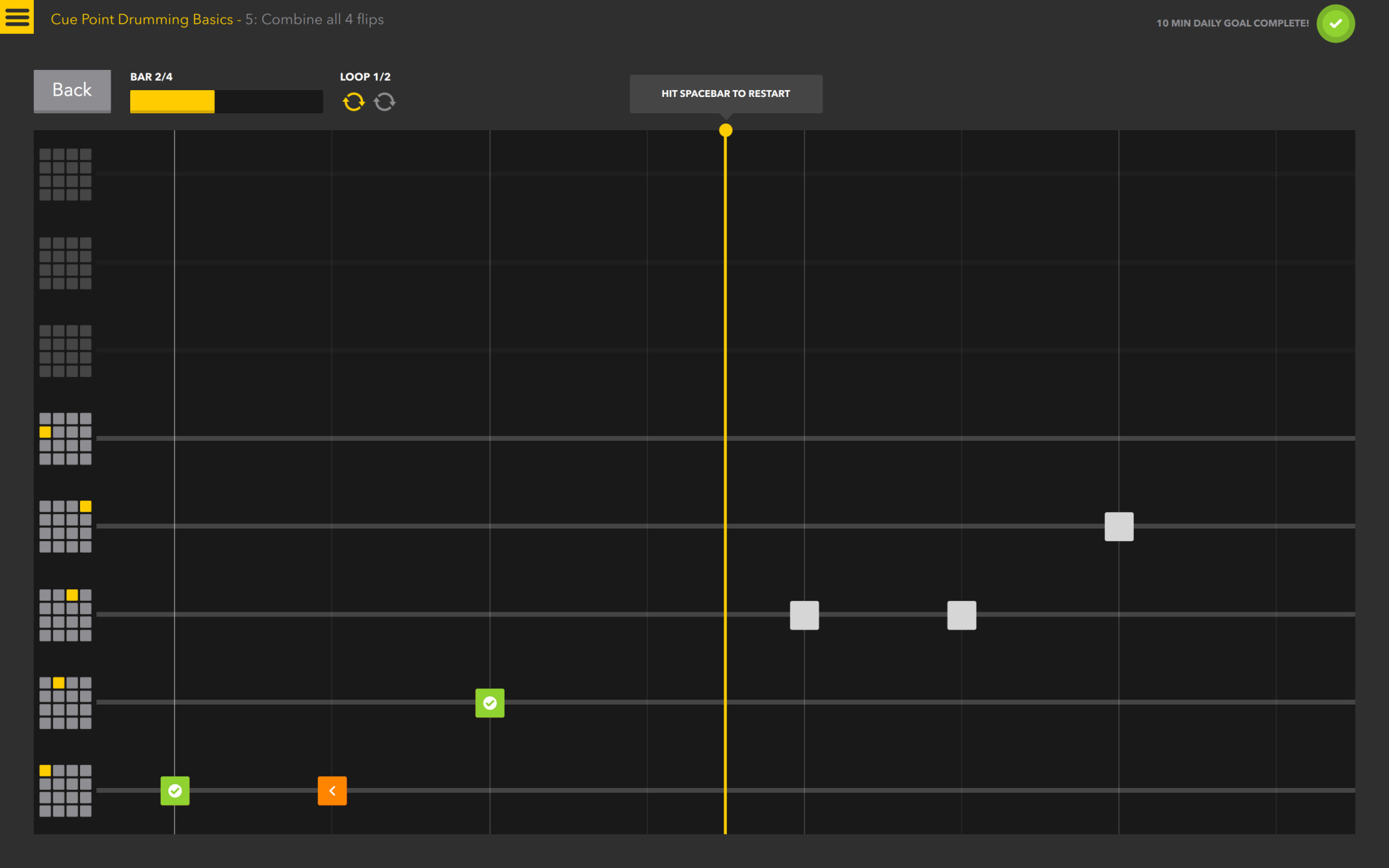The image size is (1389, 868).
Task: Click the Back button
Action: pyautogui.click(x=72, y=90)
